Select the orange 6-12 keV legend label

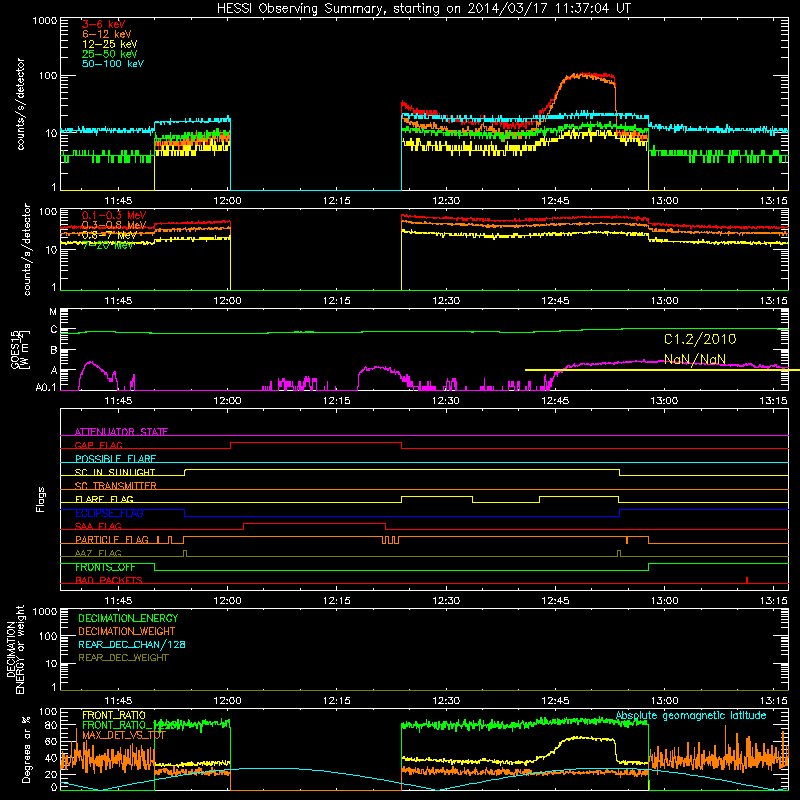[x=107, y=34]
